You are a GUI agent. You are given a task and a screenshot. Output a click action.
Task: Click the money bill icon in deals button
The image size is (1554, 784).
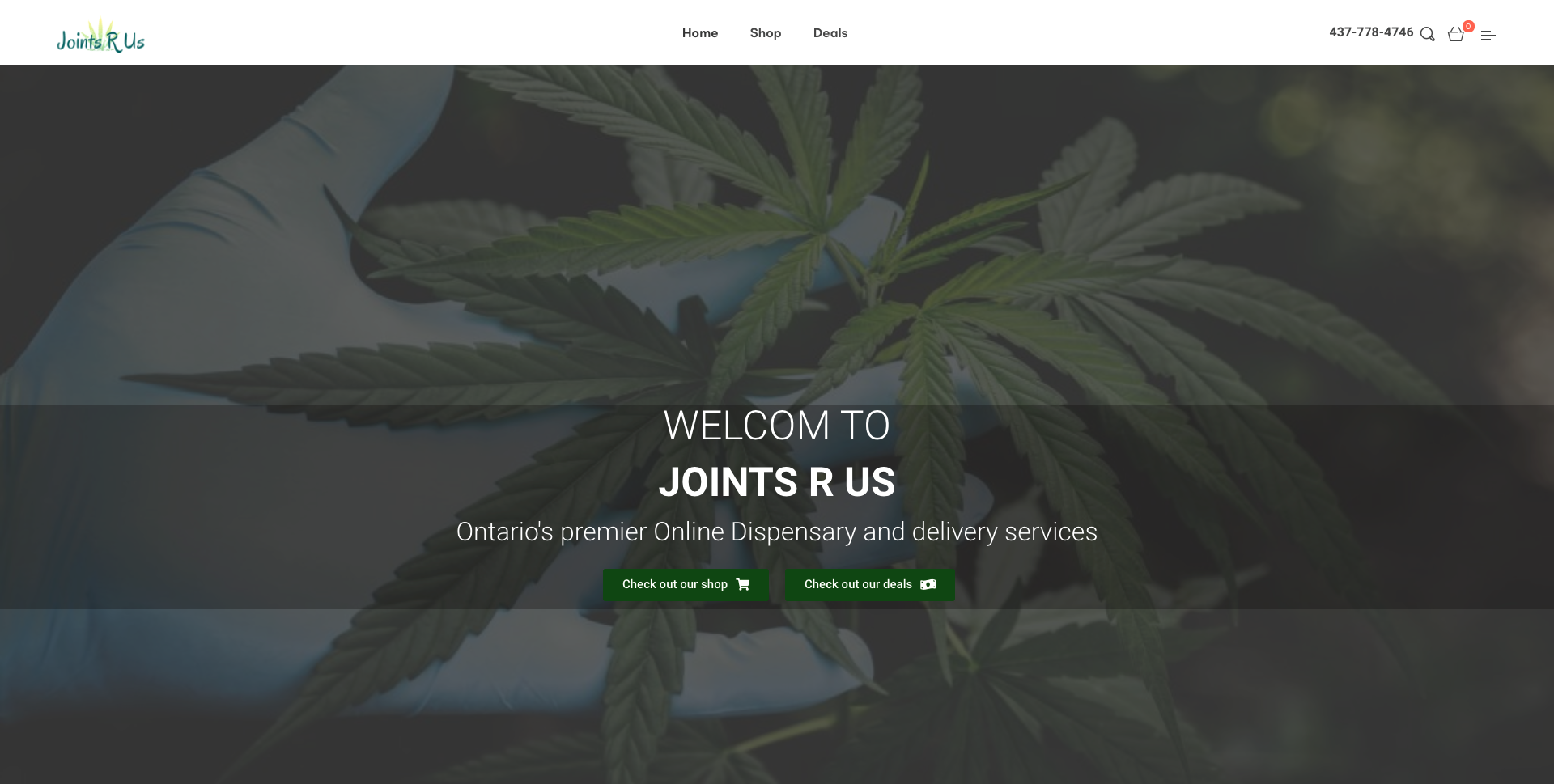click(x=928, y=584)
